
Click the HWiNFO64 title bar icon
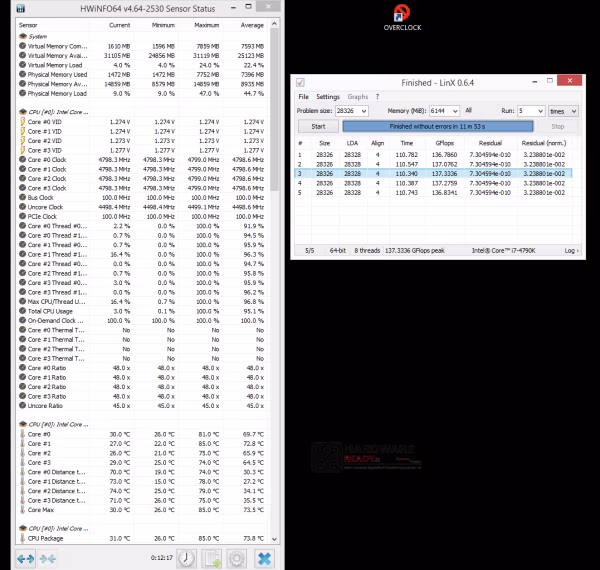point(21,8)
